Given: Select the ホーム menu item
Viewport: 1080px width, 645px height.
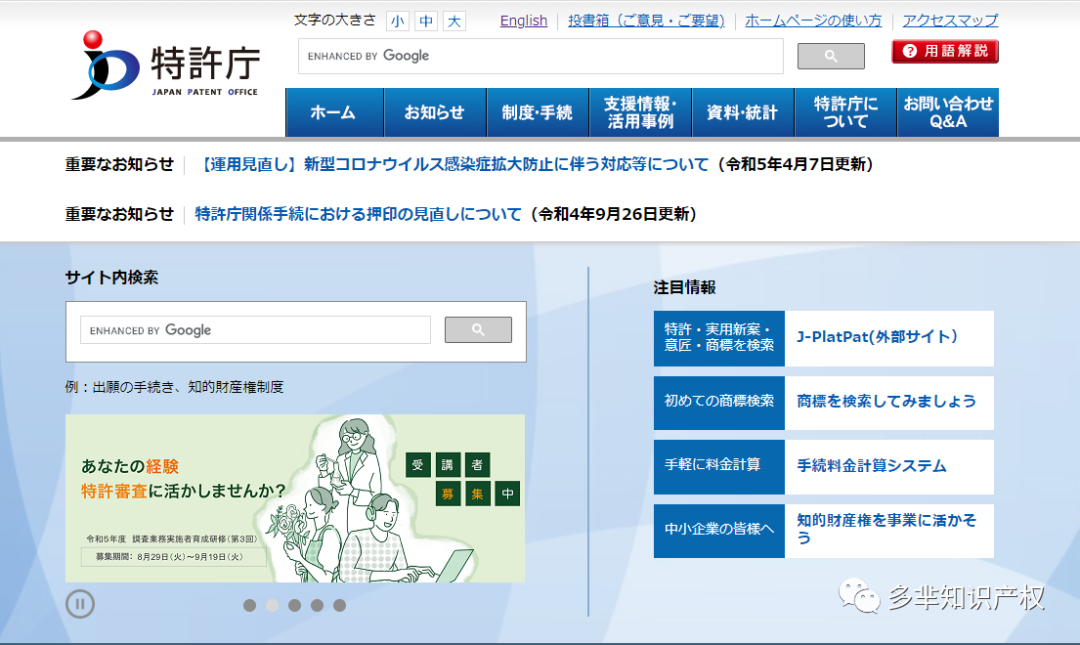Looking at the screenshot, I should click(x=333, y=112).
